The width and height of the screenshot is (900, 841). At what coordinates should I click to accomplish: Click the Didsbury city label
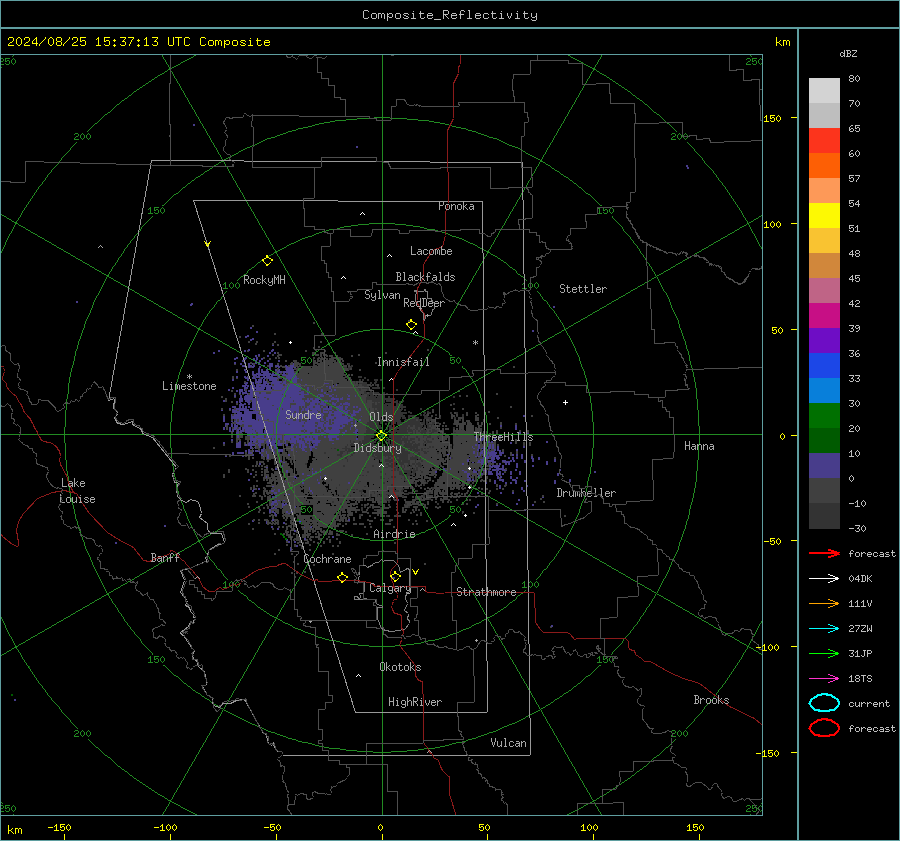(x=377, y=448)
